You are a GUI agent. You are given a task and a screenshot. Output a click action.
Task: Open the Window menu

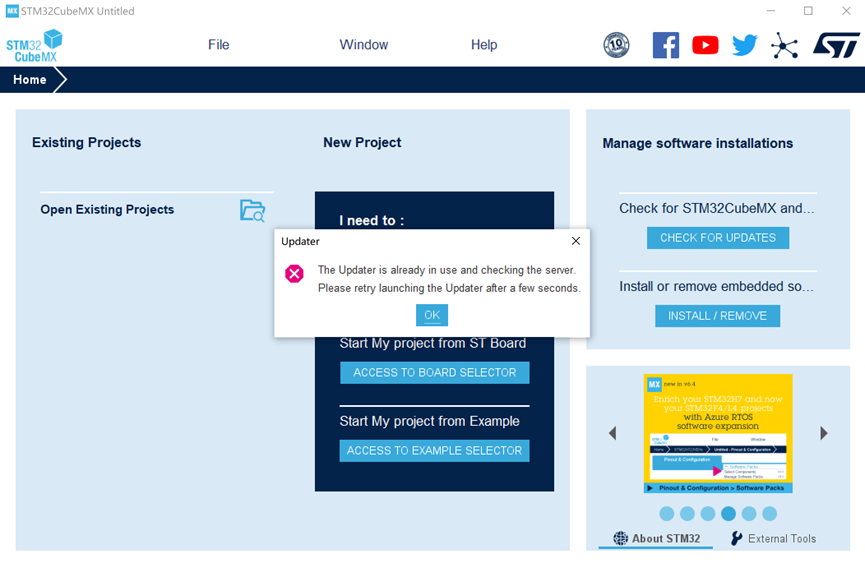tap(364, 45)
